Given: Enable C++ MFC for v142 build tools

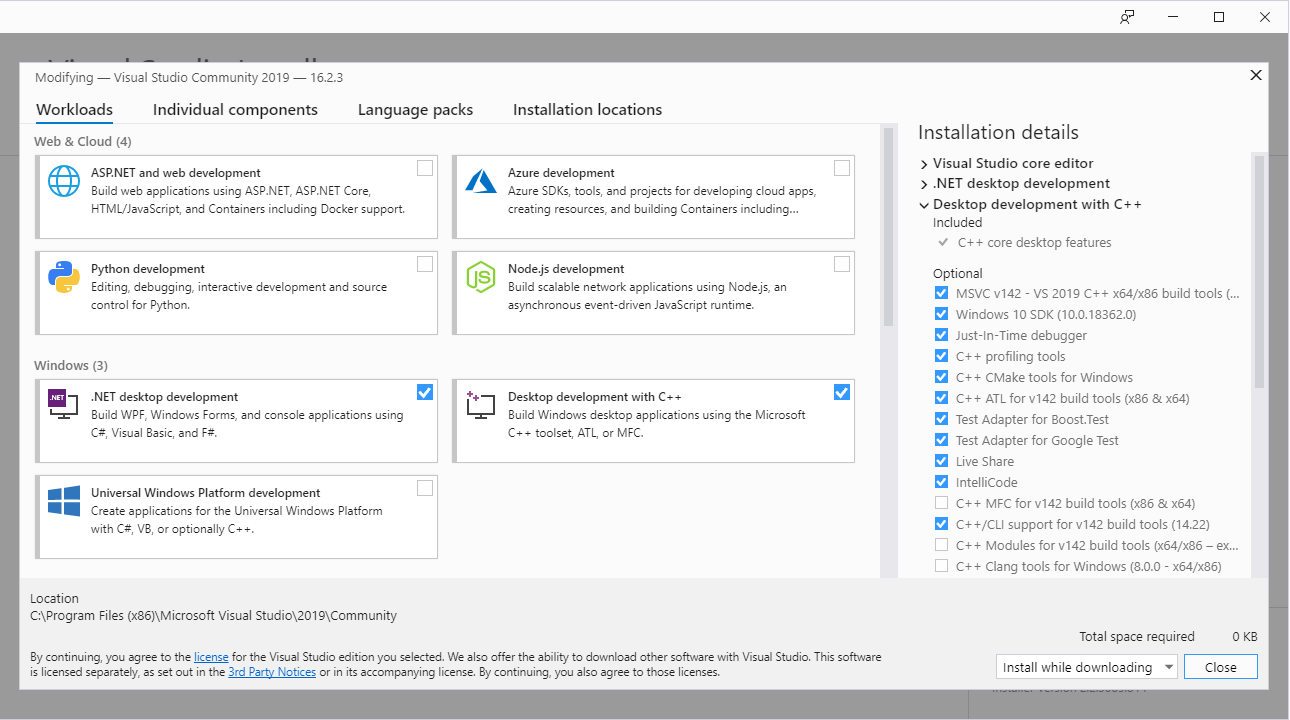Looking at the screenshot, I should [x=941, y=503].
